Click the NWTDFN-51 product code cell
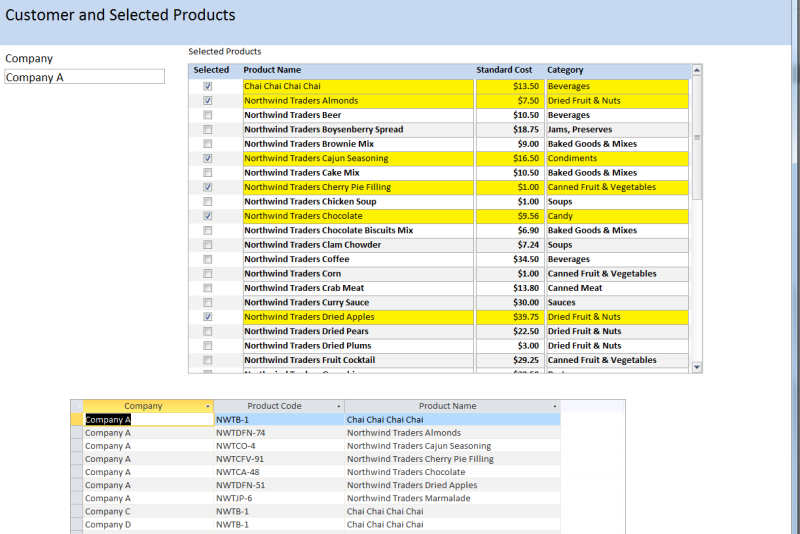Viewport: 800px width, 534px height. pyautogui.click(x=279, y=485)
